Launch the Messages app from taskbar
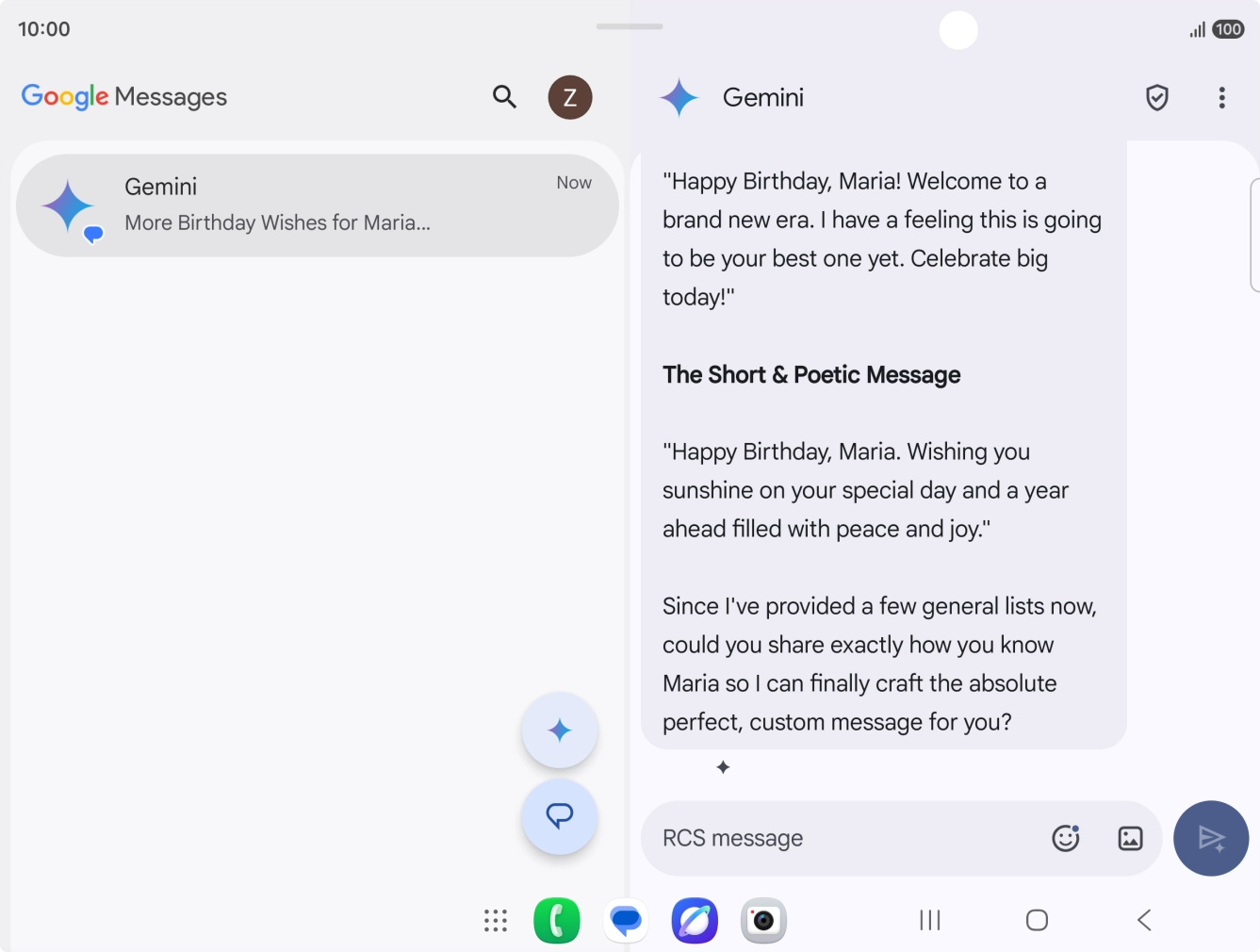The width and height of the screenshot is (1260, 952). (626, 921)
